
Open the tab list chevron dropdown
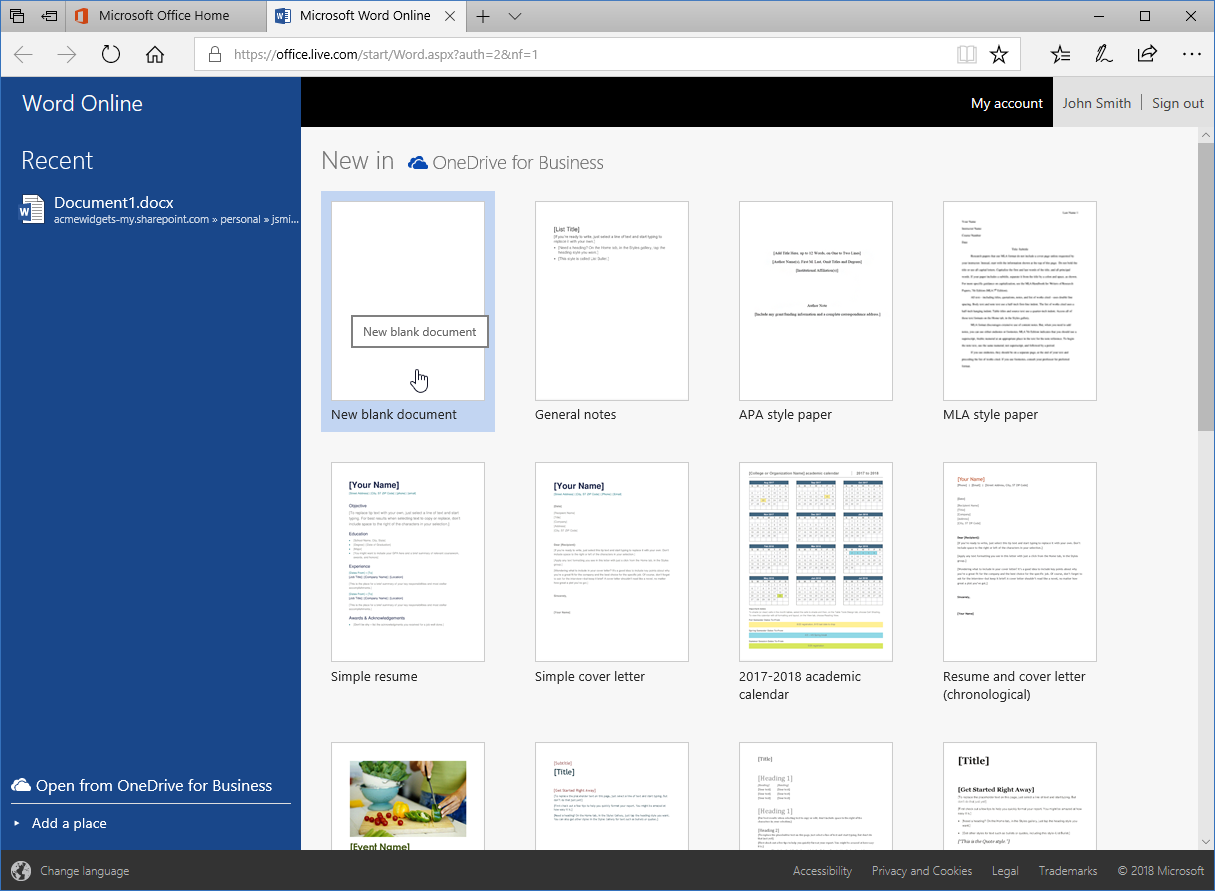point(515,16)
